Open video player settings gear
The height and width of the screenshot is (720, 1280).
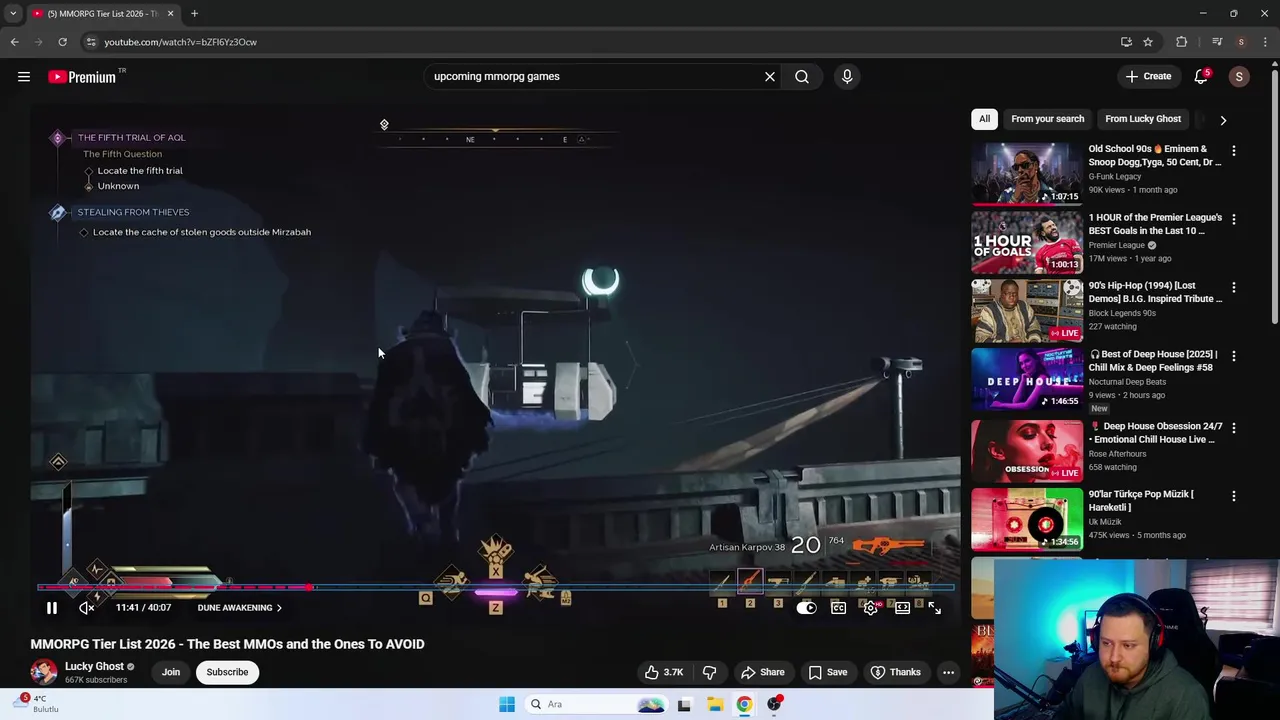871,608
